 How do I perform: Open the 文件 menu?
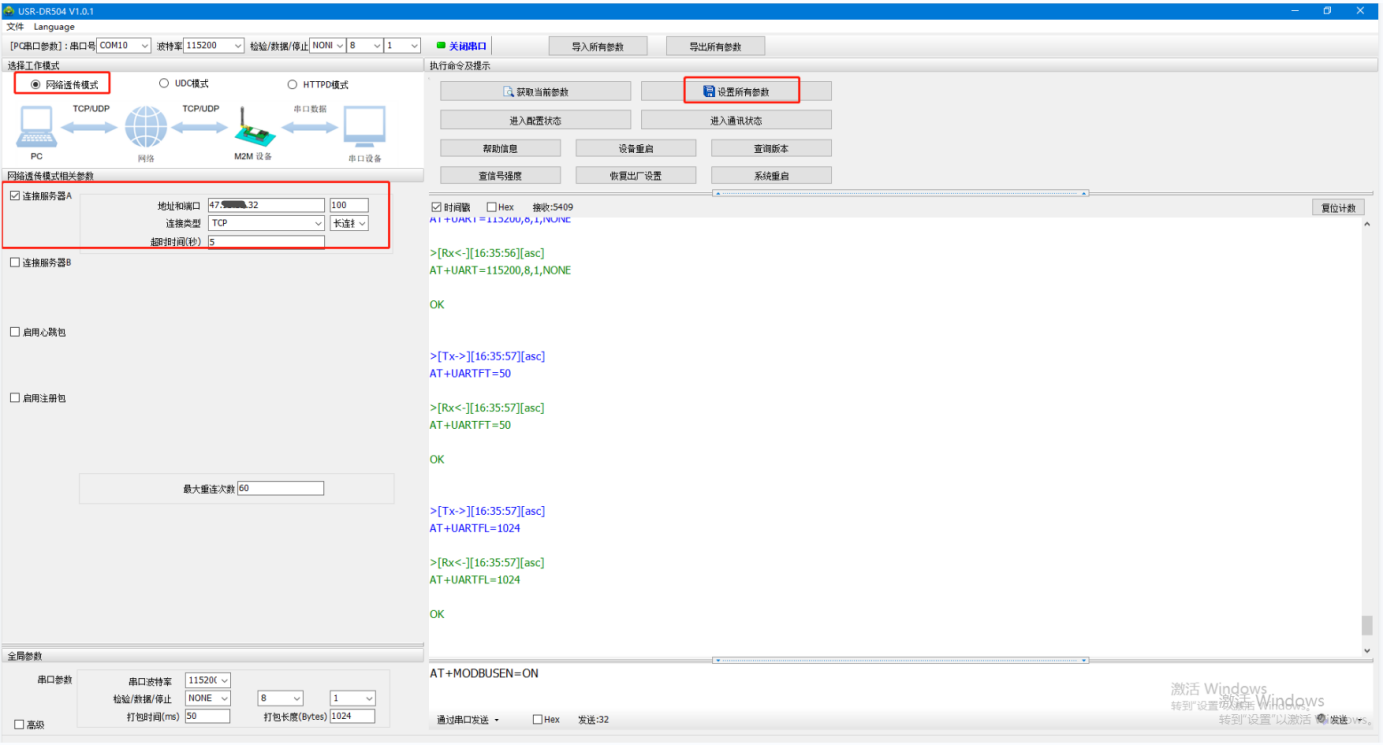[x=15, y=27]
